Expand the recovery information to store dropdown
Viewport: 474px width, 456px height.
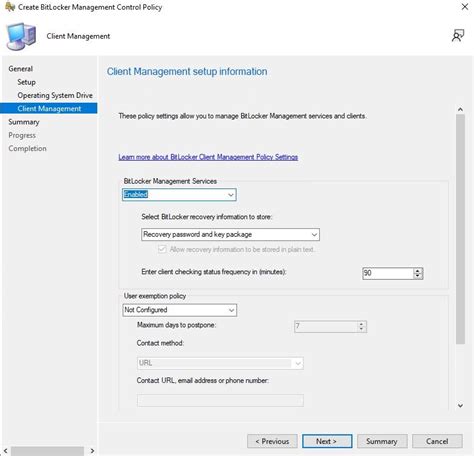coord(230,234)
